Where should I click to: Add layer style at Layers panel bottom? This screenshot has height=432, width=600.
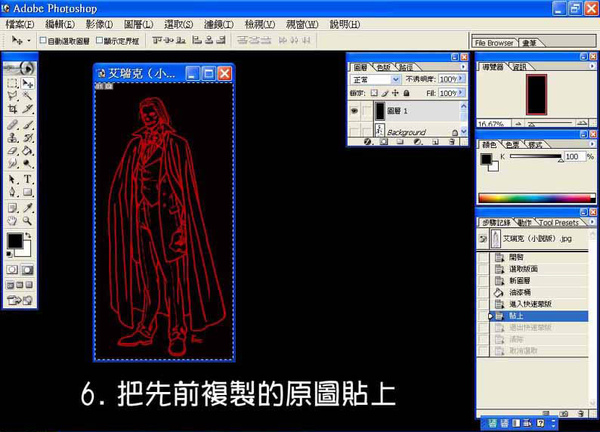[368, 142]
